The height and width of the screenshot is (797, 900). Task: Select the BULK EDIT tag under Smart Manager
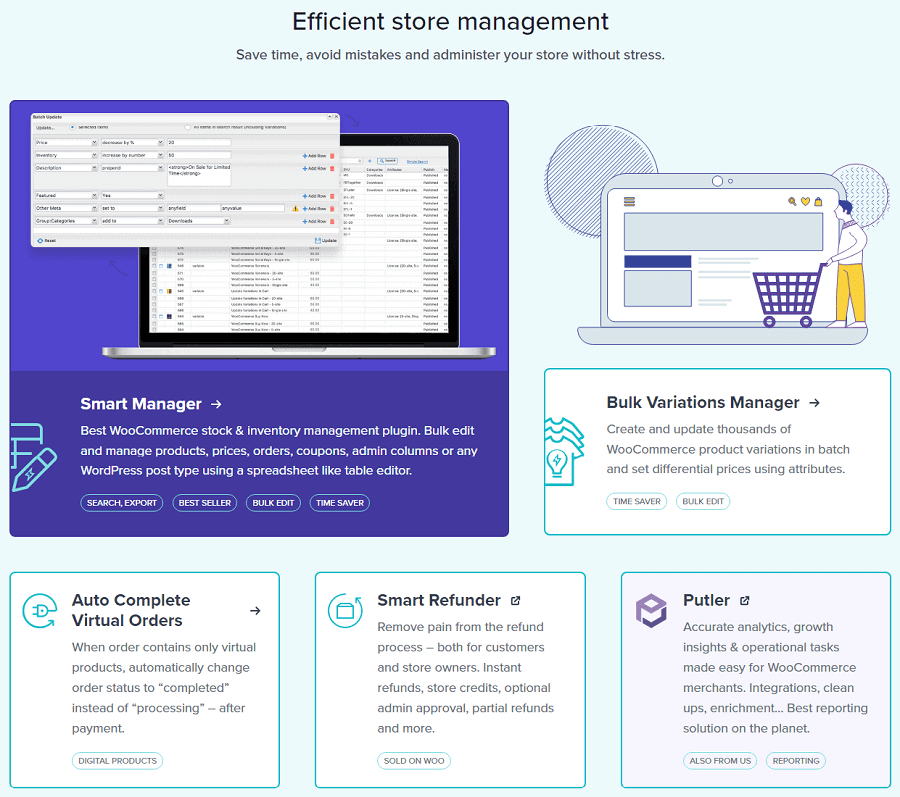pyautogui.click(x=273, y=503)
